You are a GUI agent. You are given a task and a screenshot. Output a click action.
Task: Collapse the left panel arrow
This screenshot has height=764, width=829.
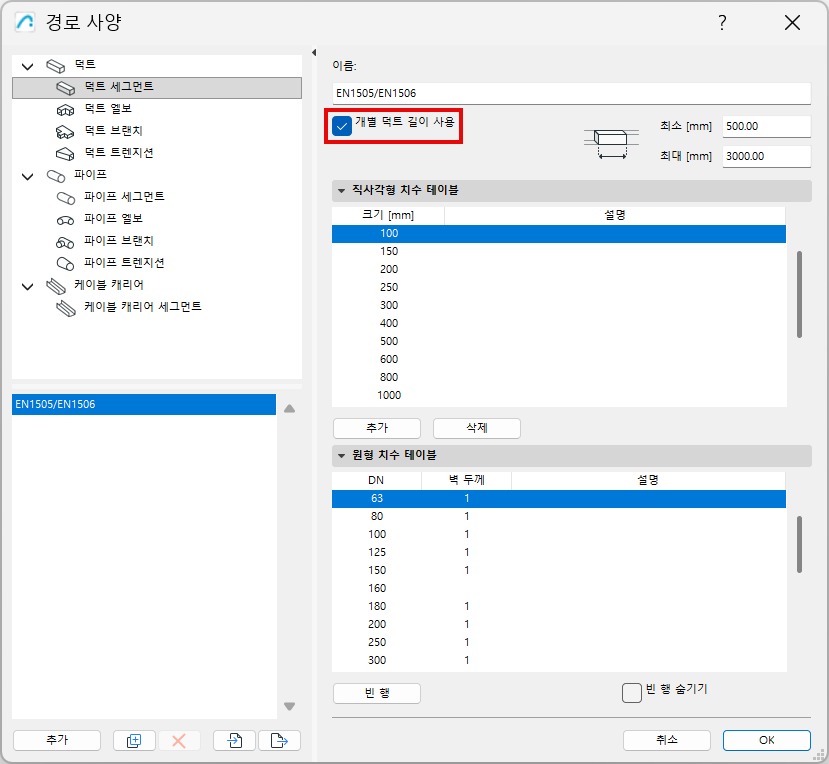click(x=314, y=52)
